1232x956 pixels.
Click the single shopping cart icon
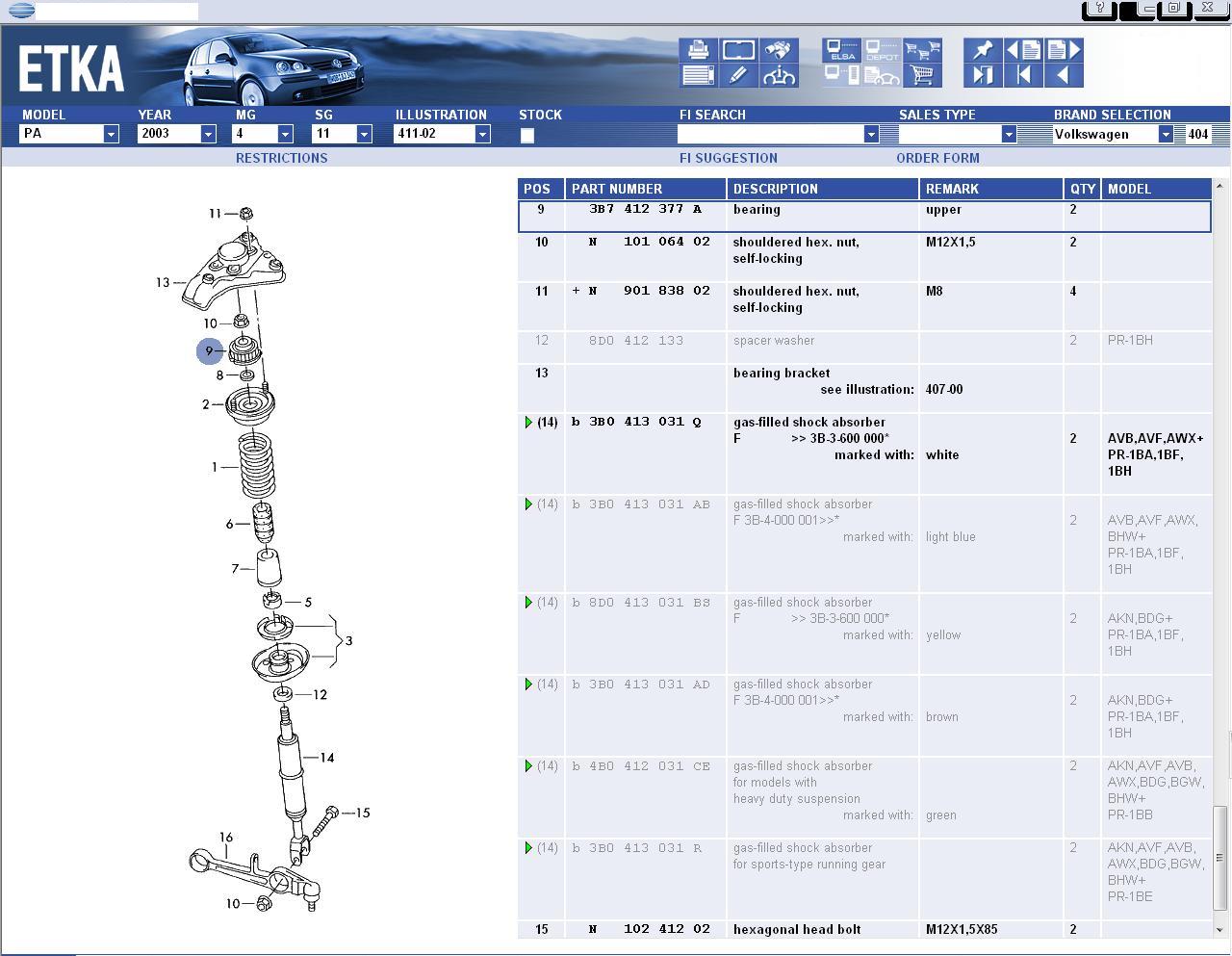[x=922, y=75]
